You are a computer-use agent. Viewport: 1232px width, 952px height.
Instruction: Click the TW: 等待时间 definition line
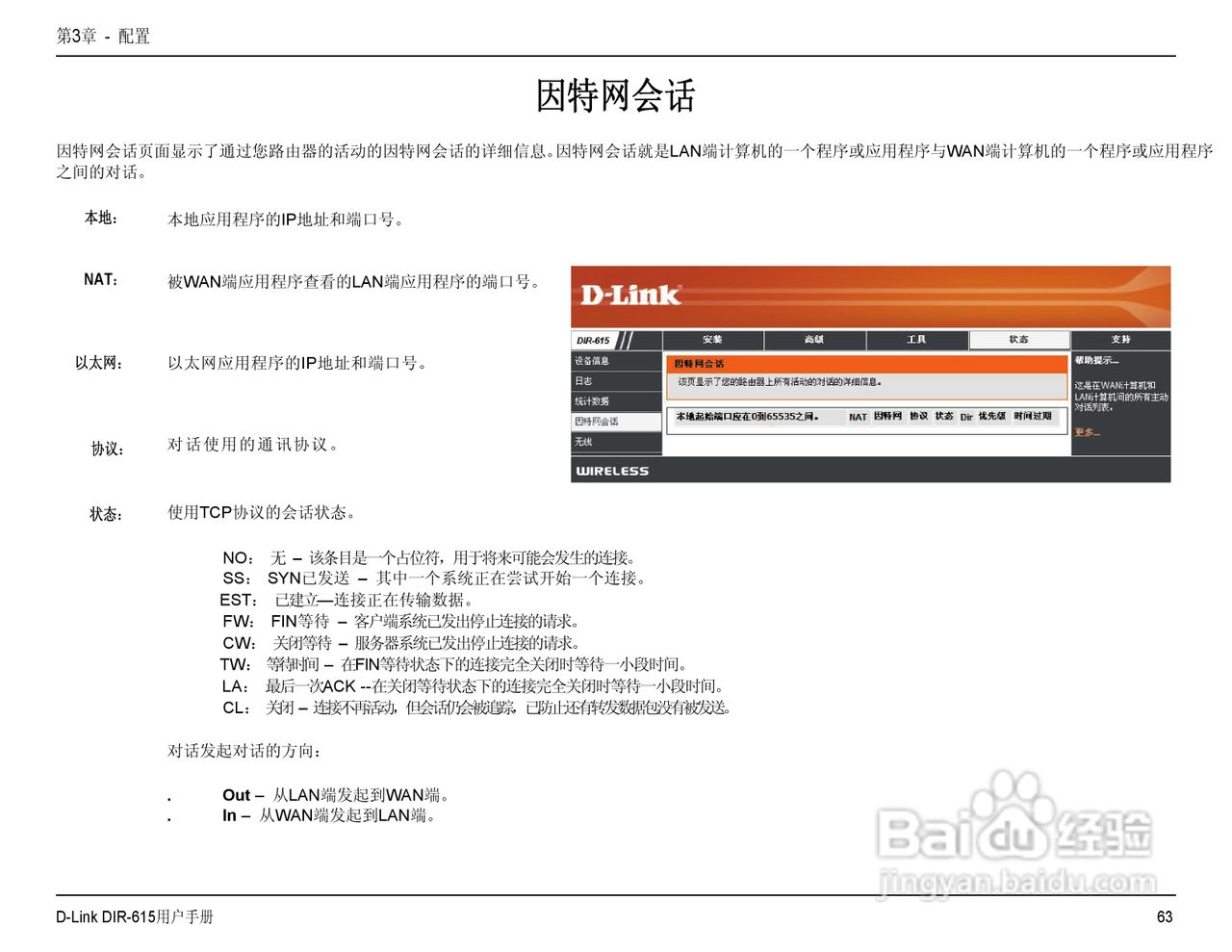pyautogui.click(x=454, y=664)
